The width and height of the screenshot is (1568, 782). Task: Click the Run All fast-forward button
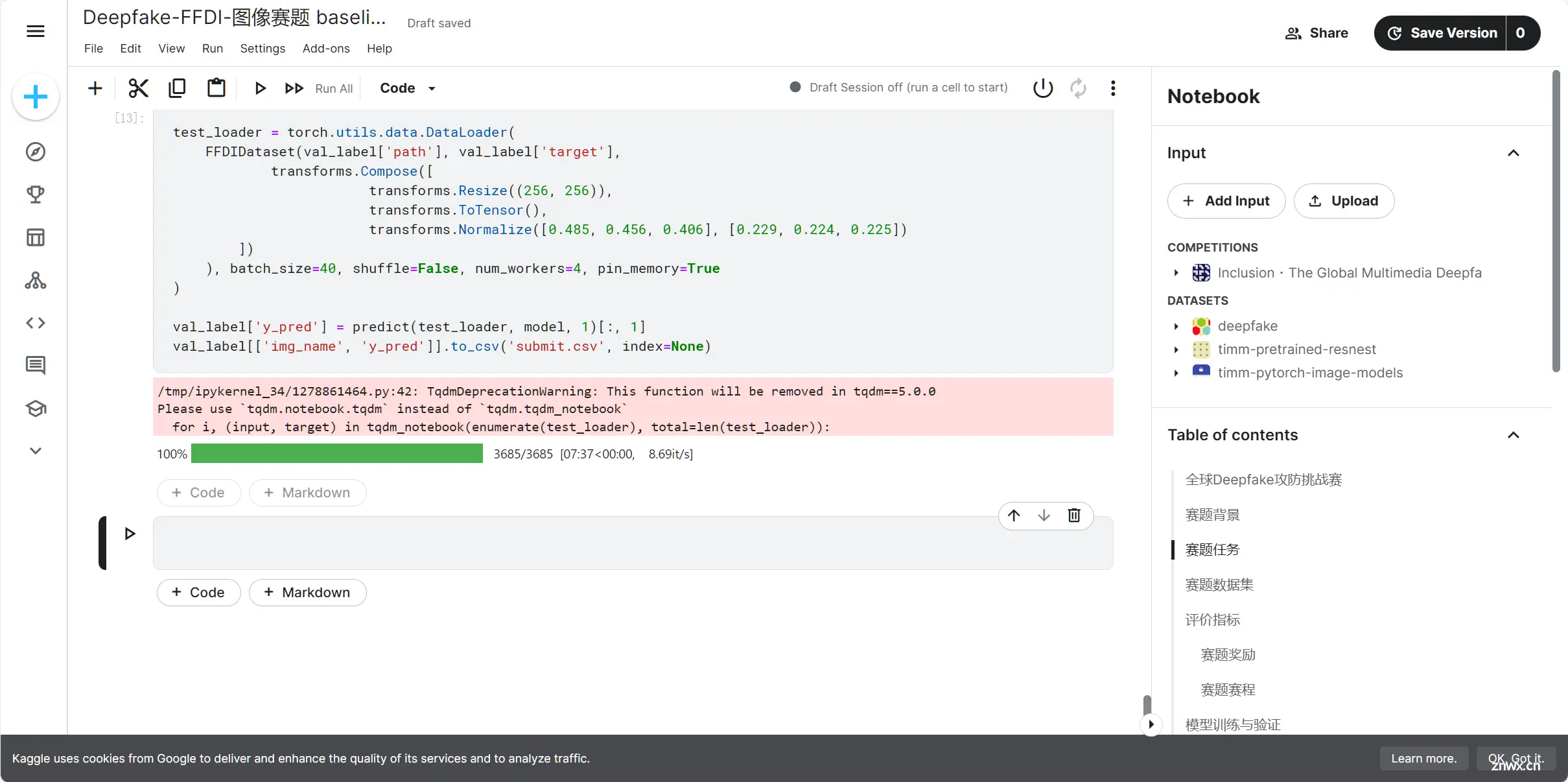point(319,88)
